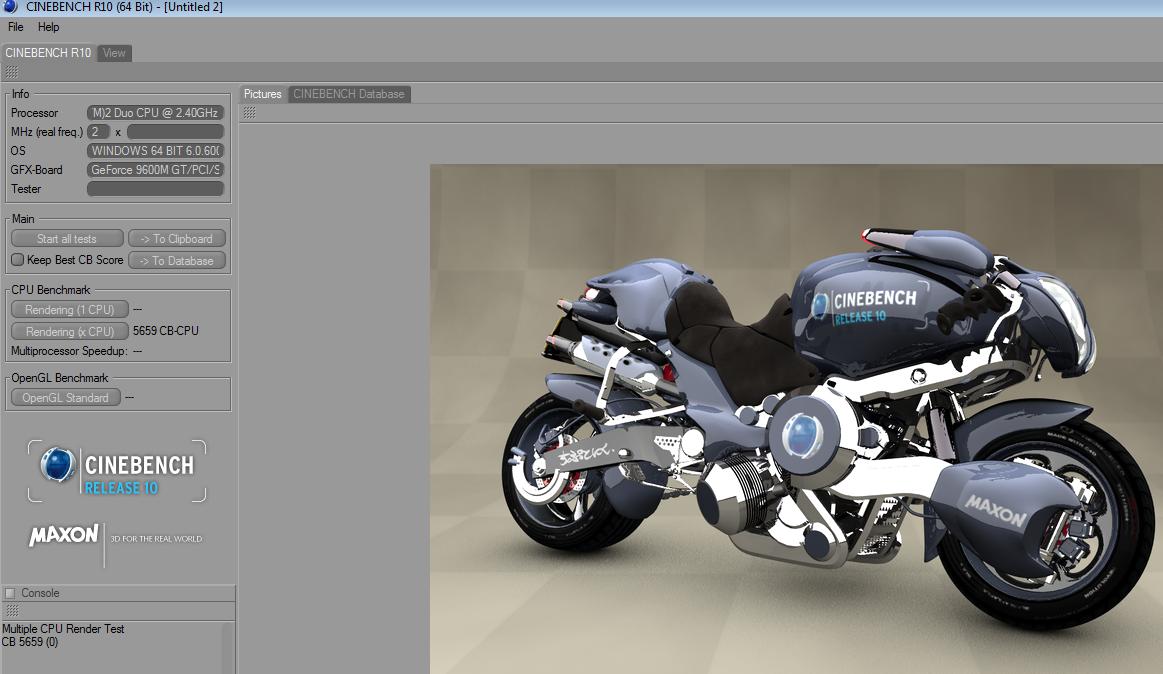Viewport: 1163px width, 674px height.
Task: Click the To Database button
Action: pyautogui.click(x=177, y=260)
